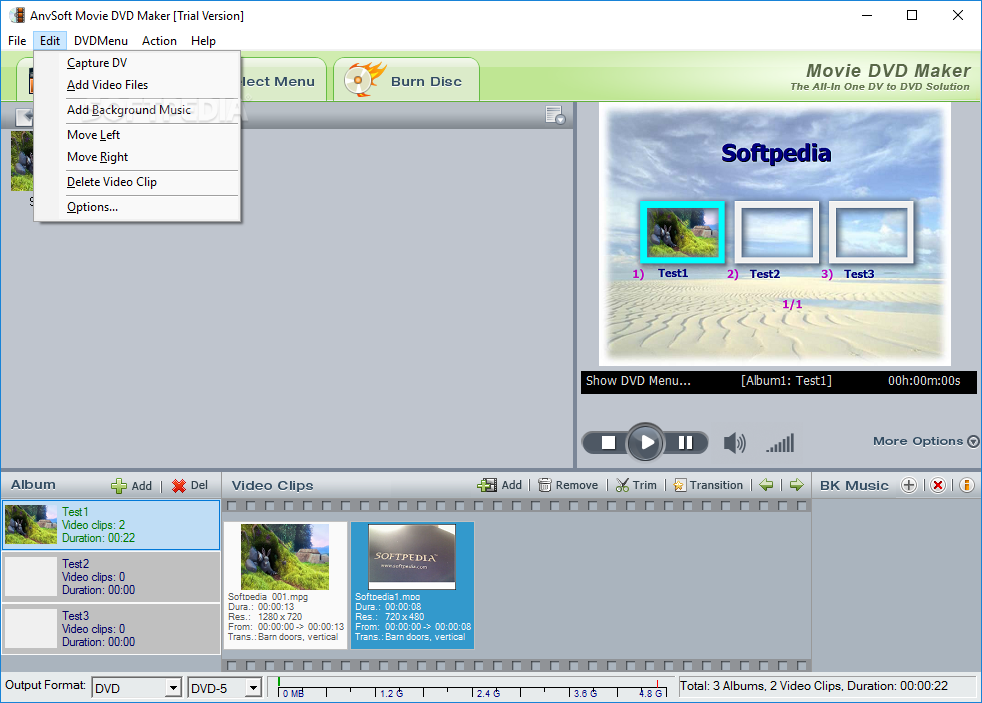Switch to the Burn Disc tab
This screenshot has width=982, height=703.
[406, 80]
